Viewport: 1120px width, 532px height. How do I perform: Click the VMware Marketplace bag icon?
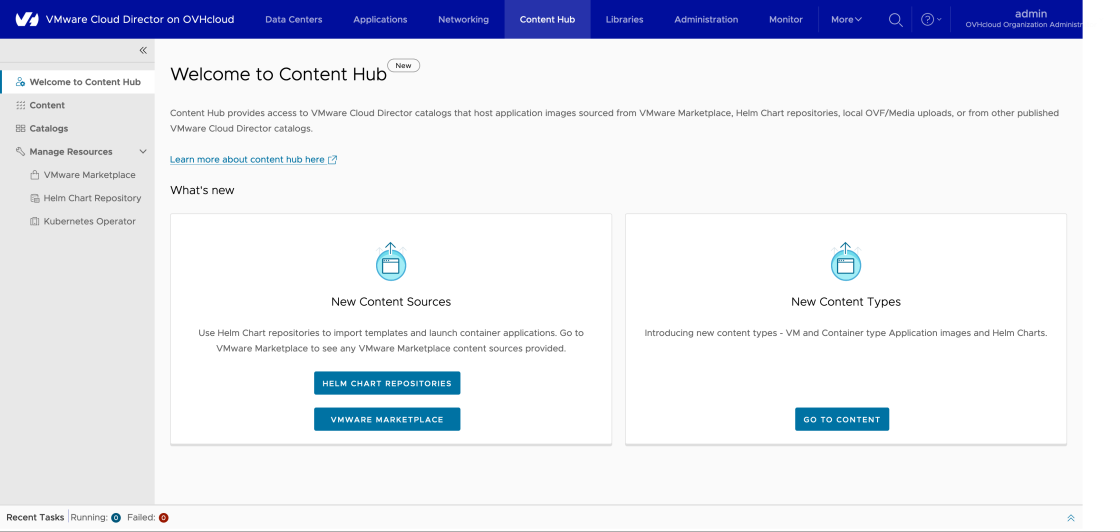click(34, 175)
